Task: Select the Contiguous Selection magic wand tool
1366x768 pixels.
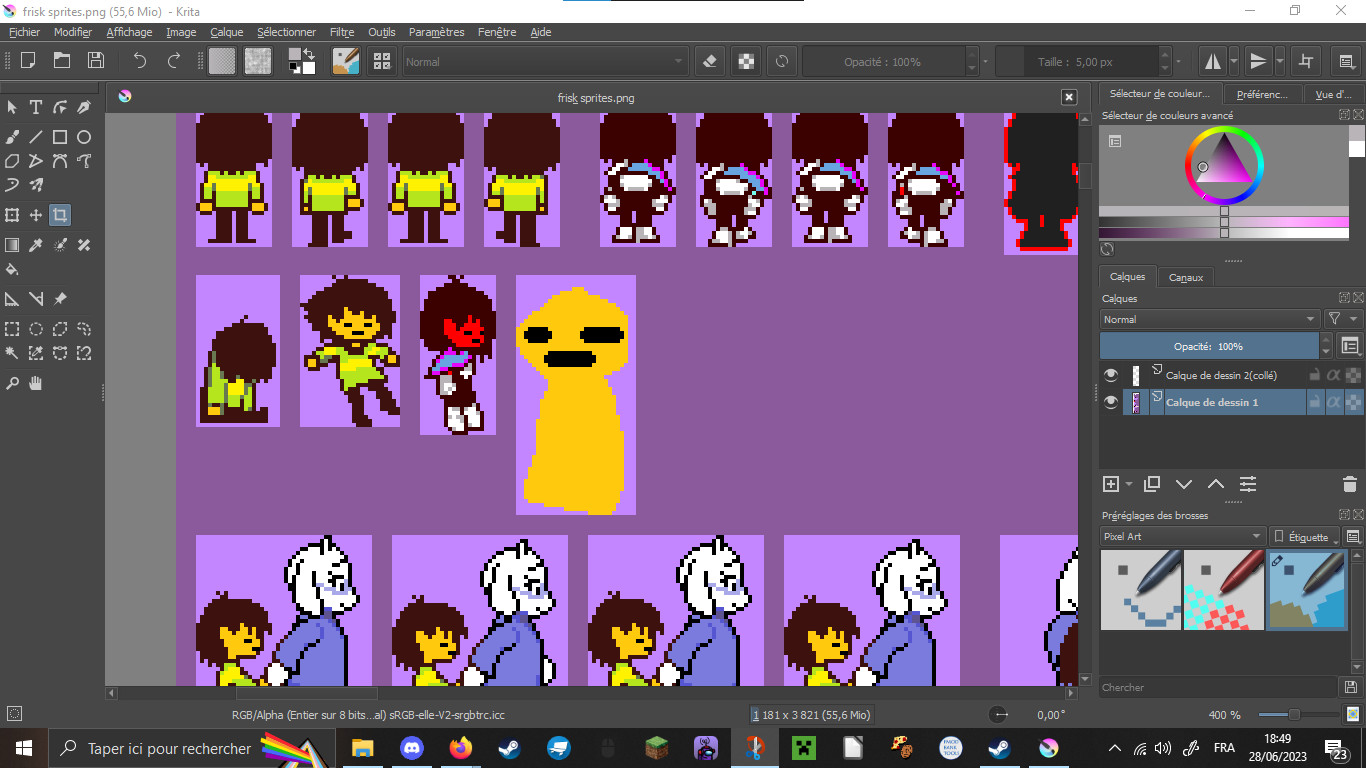Action: [12, 353]
